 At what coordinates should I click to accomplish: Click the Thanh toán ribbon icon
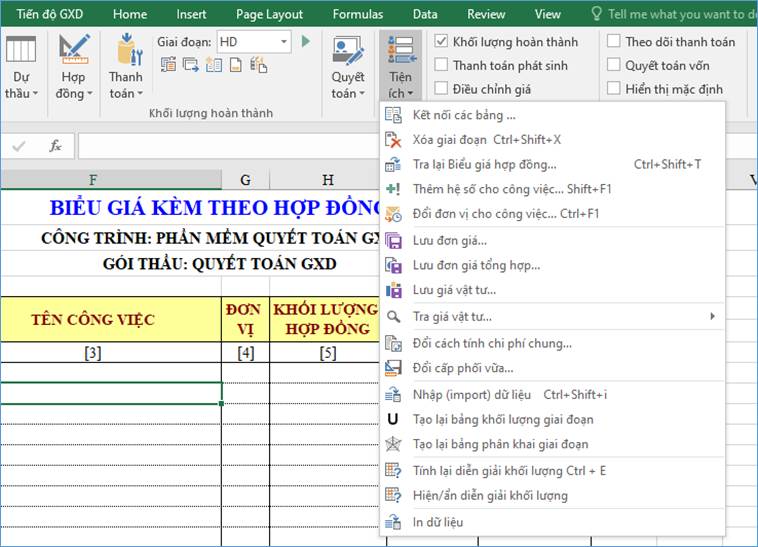click(126, 52)
